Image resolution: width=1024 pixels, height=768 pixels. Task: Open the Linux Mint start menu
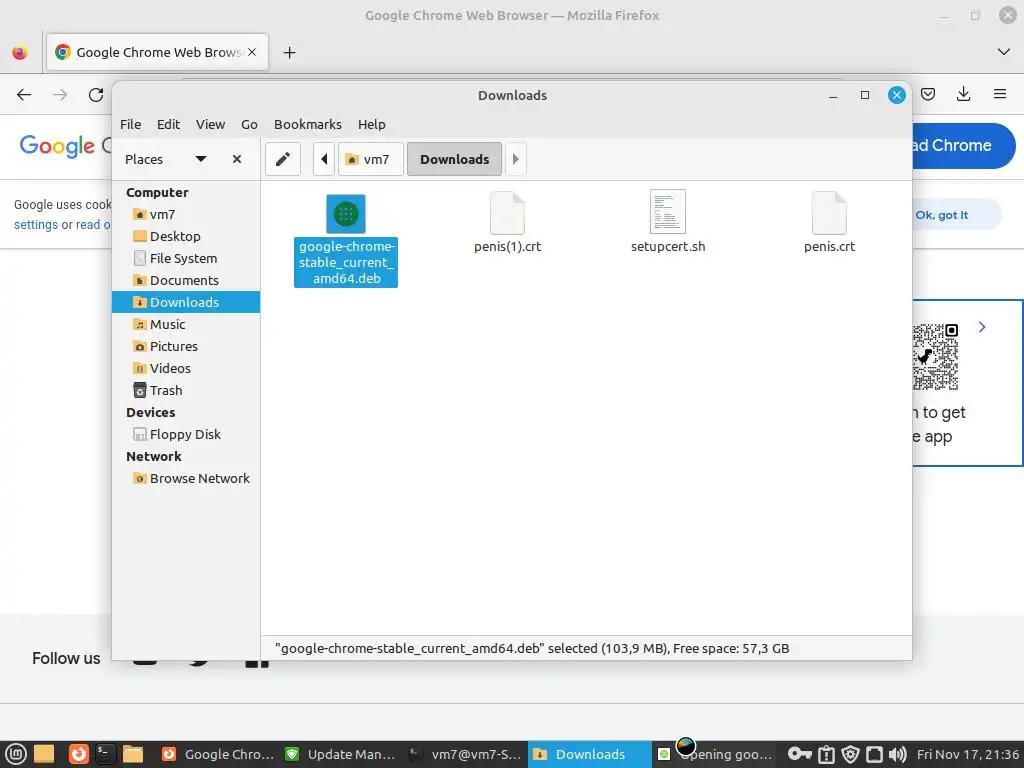[16, 754]
